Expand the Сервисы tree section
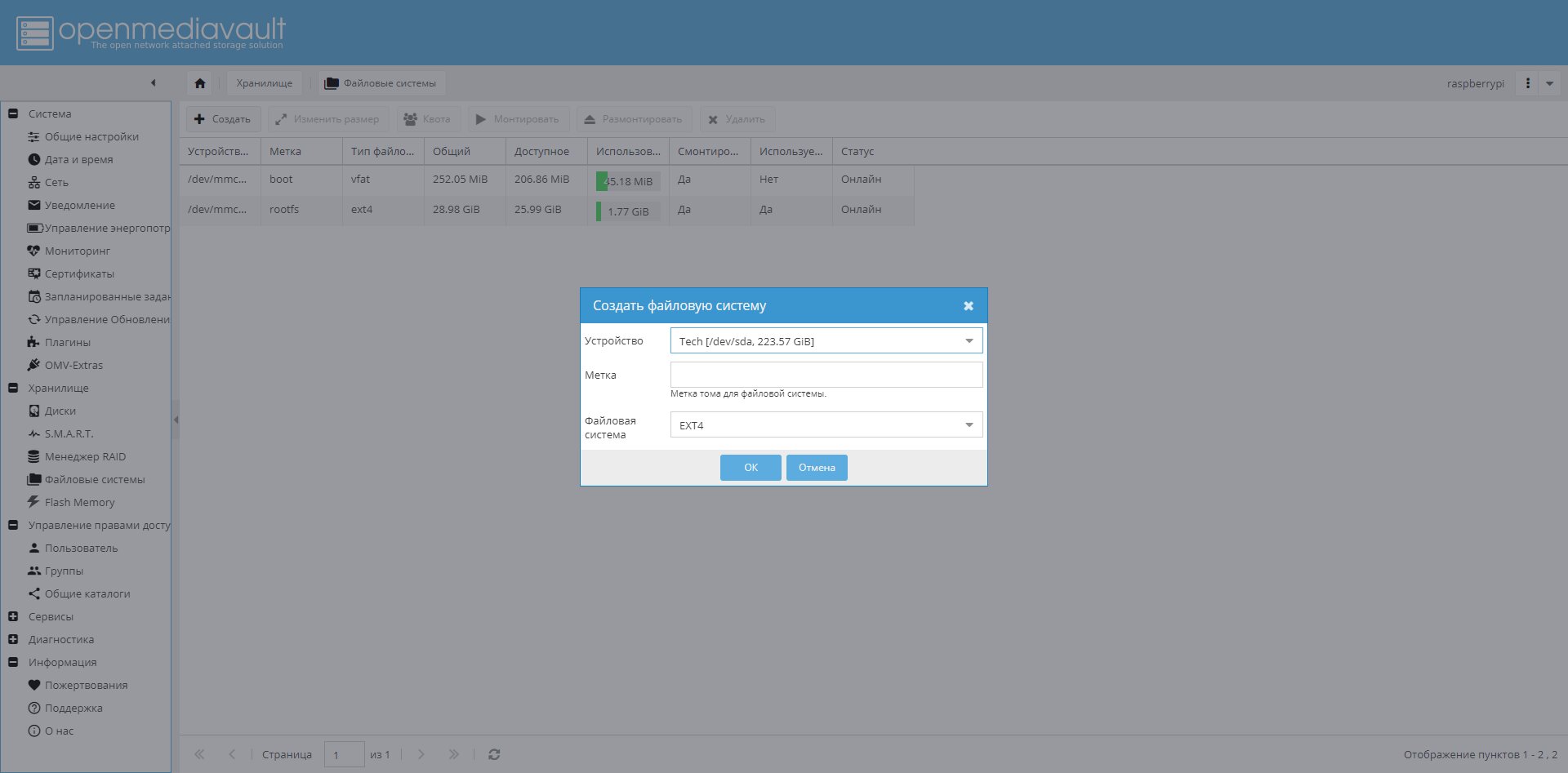Screen dimensions: 1568x773 [13, 616]
